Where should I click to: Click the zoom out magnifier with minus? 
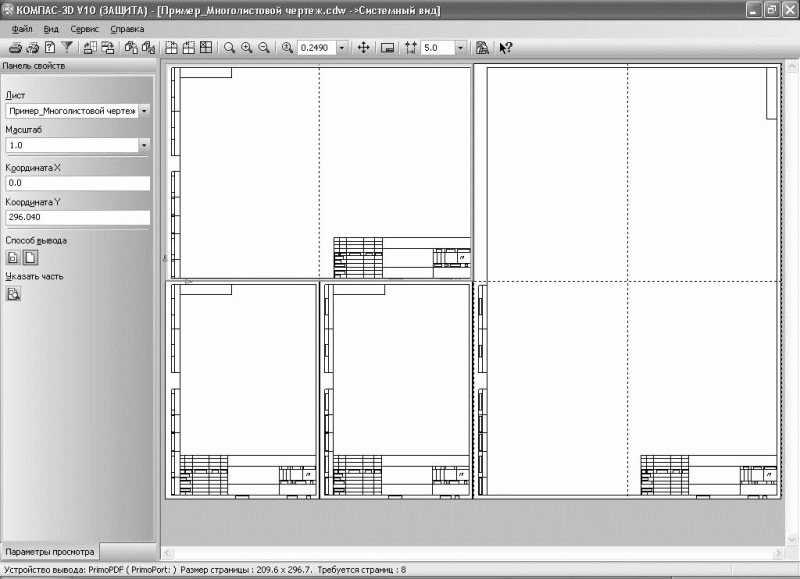[264, 48]
